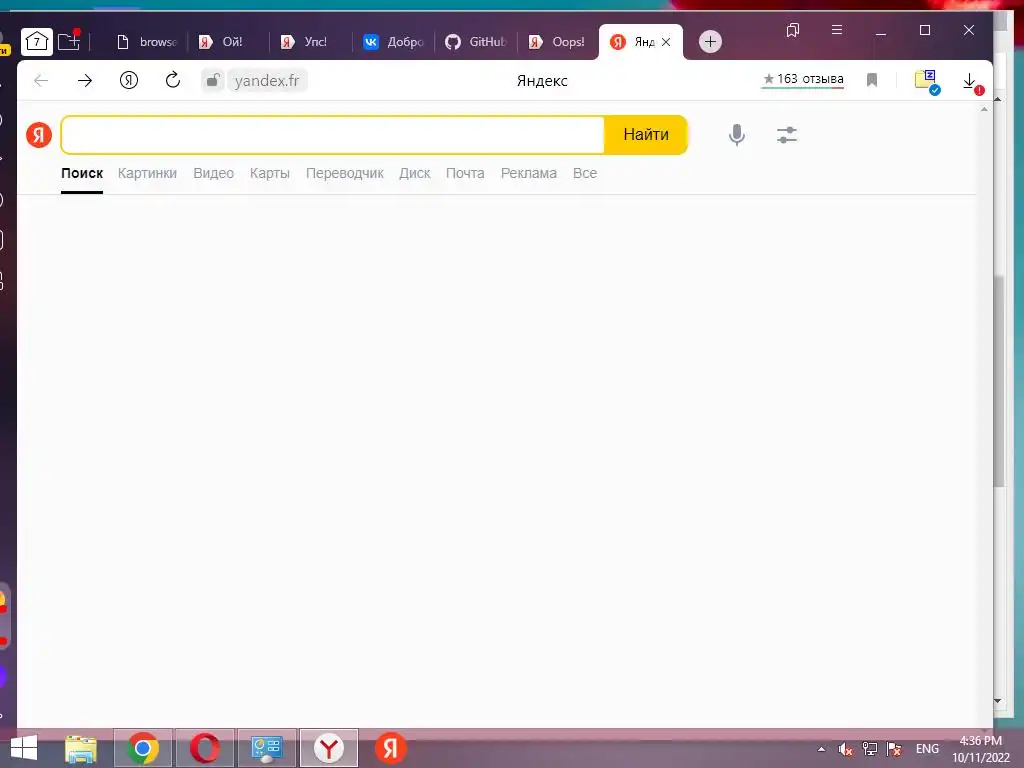Open Карты link
The width and height of the screenshot is (1024, 768).
pyautogui.click(x=270, y=173)
